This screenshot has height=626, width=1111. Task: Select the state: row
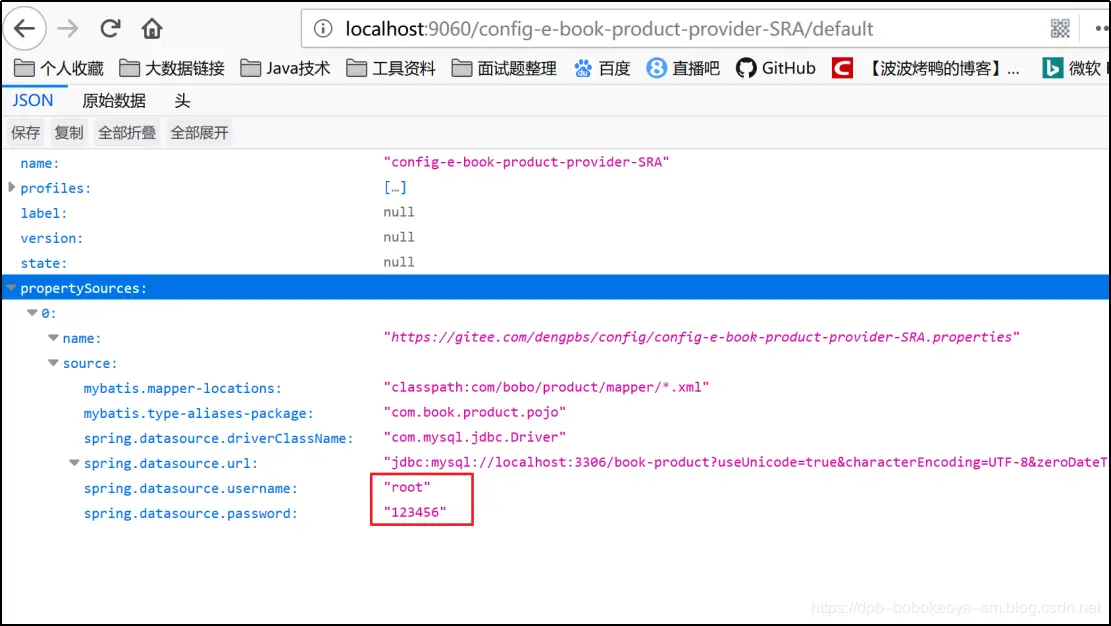coord(556,262)
